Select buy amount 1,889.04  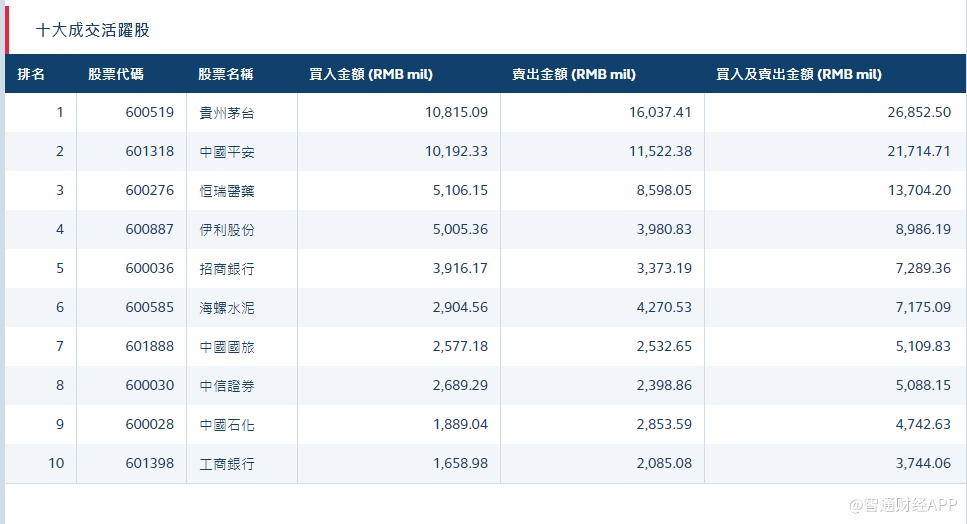pyautogui.click(x=460, y=424)
